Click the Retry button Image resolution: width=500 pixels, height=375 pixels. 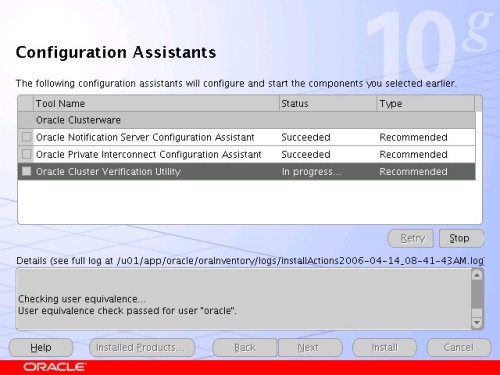(411, 238)
